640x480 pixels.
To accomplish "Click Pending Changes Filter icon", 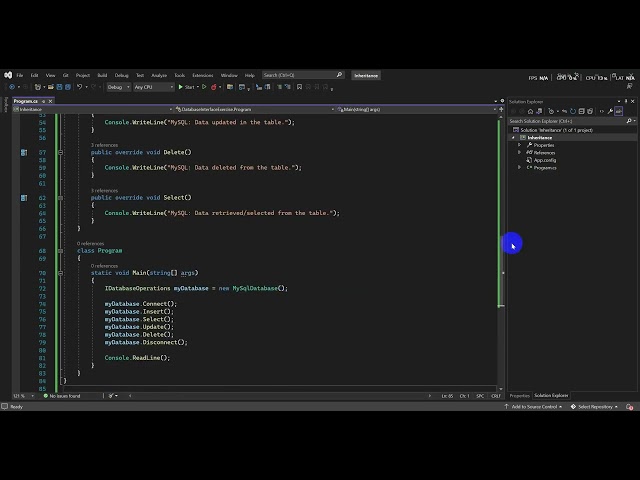I will 551,111.
